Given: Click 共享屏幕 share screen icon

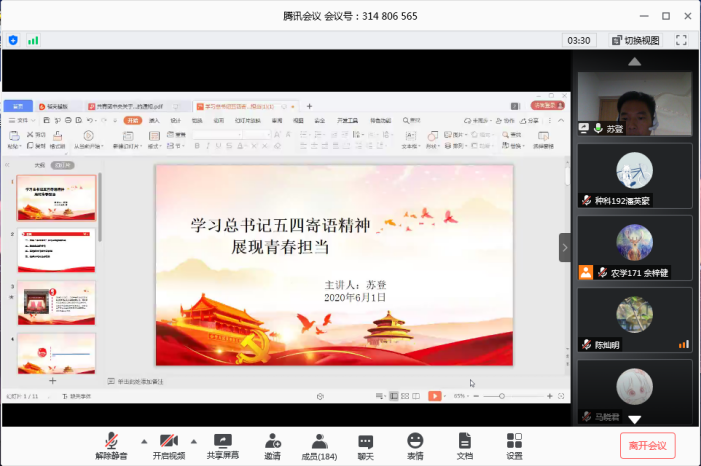Looking at the screenshot, I should point(222,446).
